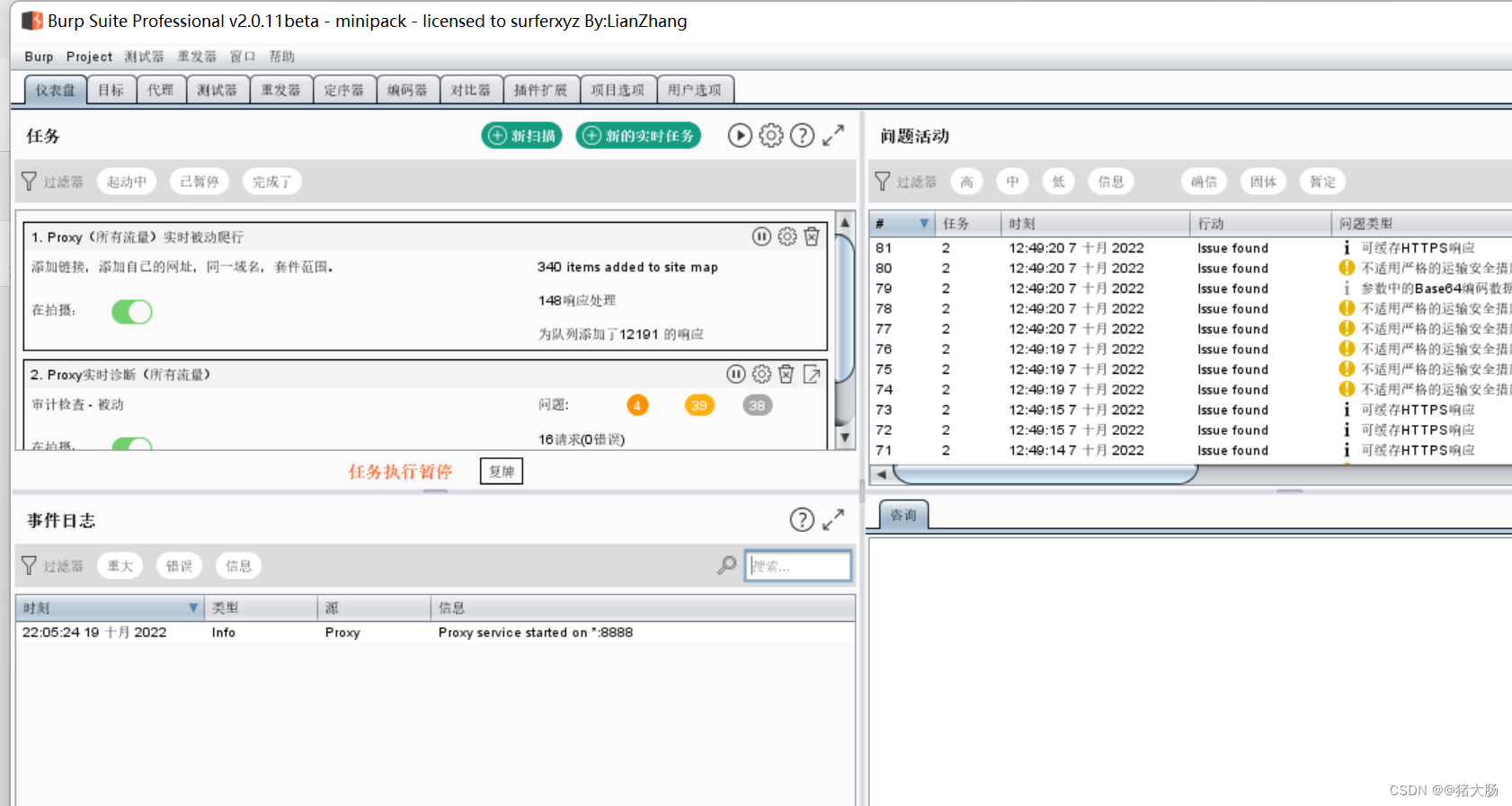This screenshot has width=1512, height=806.
Task: Toggle the Tentative confidence issue filter
Action: pos(1323,182)
